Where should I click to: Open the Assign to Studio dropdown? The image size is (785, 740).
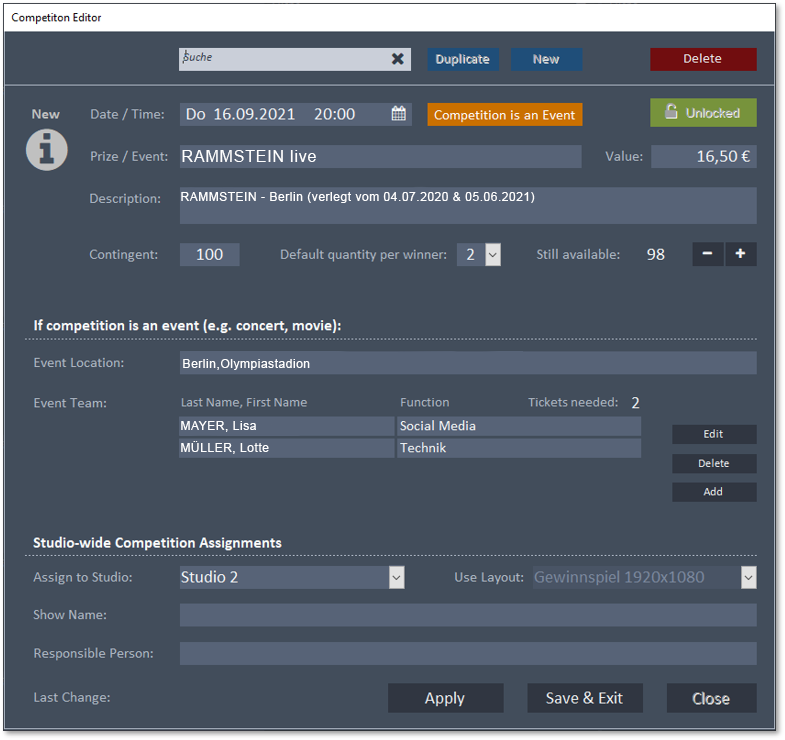(396, 577)
